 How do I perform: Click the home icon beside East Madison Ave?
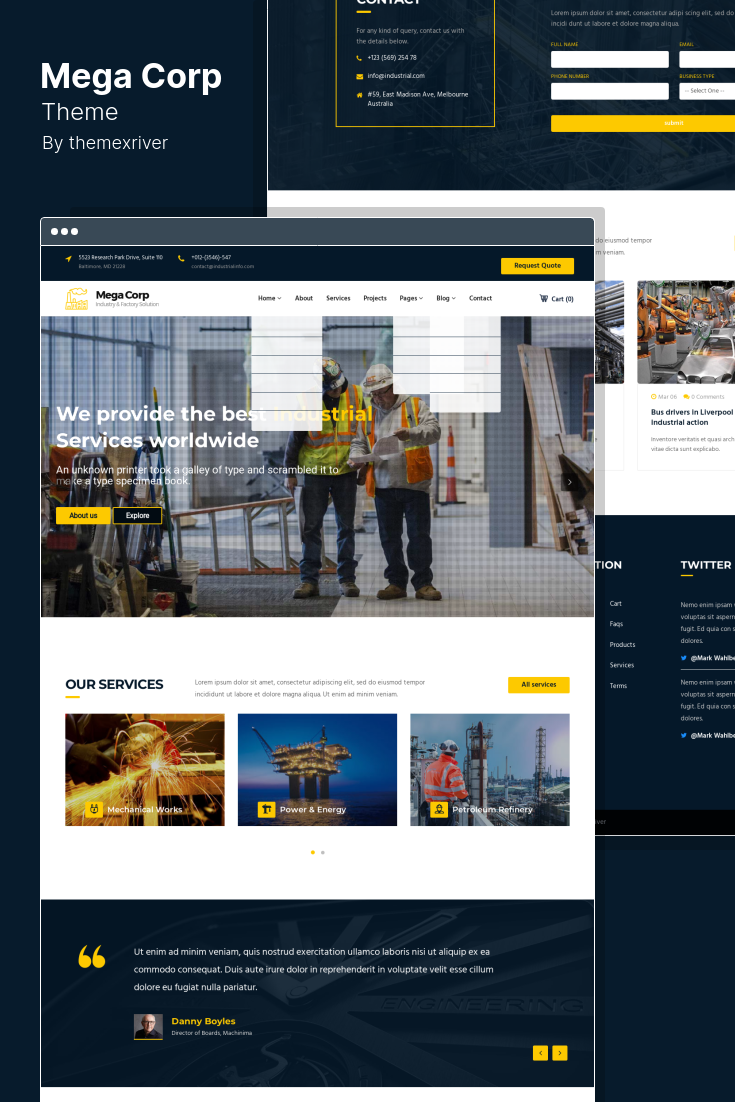359,95
